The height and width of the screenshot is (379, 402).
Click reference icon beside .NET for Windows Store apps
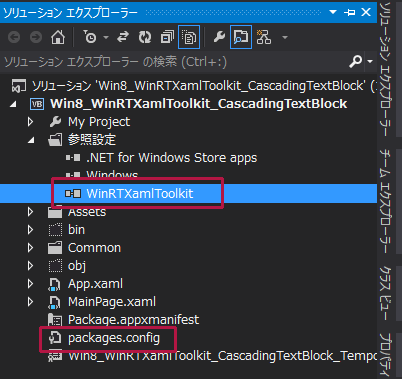tap(73, 158)
